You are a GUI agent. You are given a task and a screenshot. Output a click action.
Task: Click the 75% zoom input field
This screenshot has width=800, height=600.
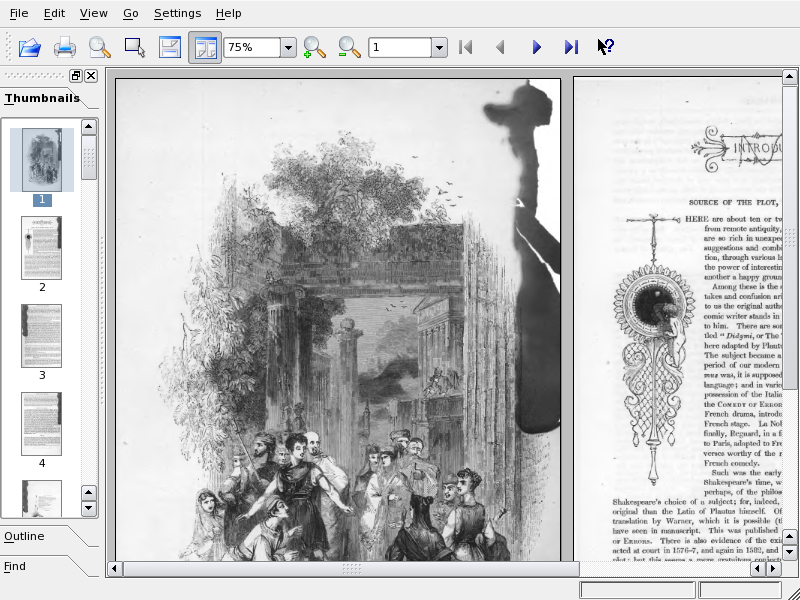click(x=252, y=47)
